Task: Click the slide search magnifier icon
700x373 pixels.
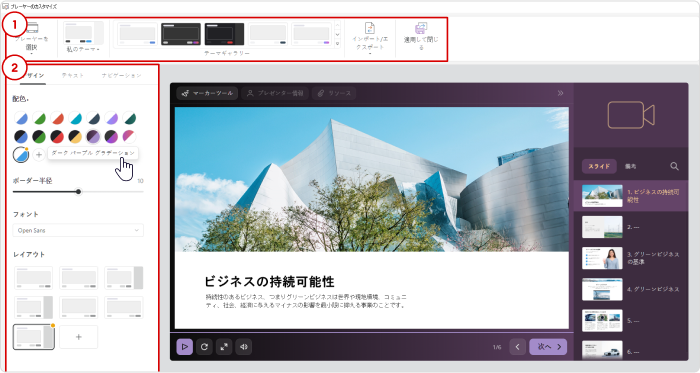Action: 674,166
